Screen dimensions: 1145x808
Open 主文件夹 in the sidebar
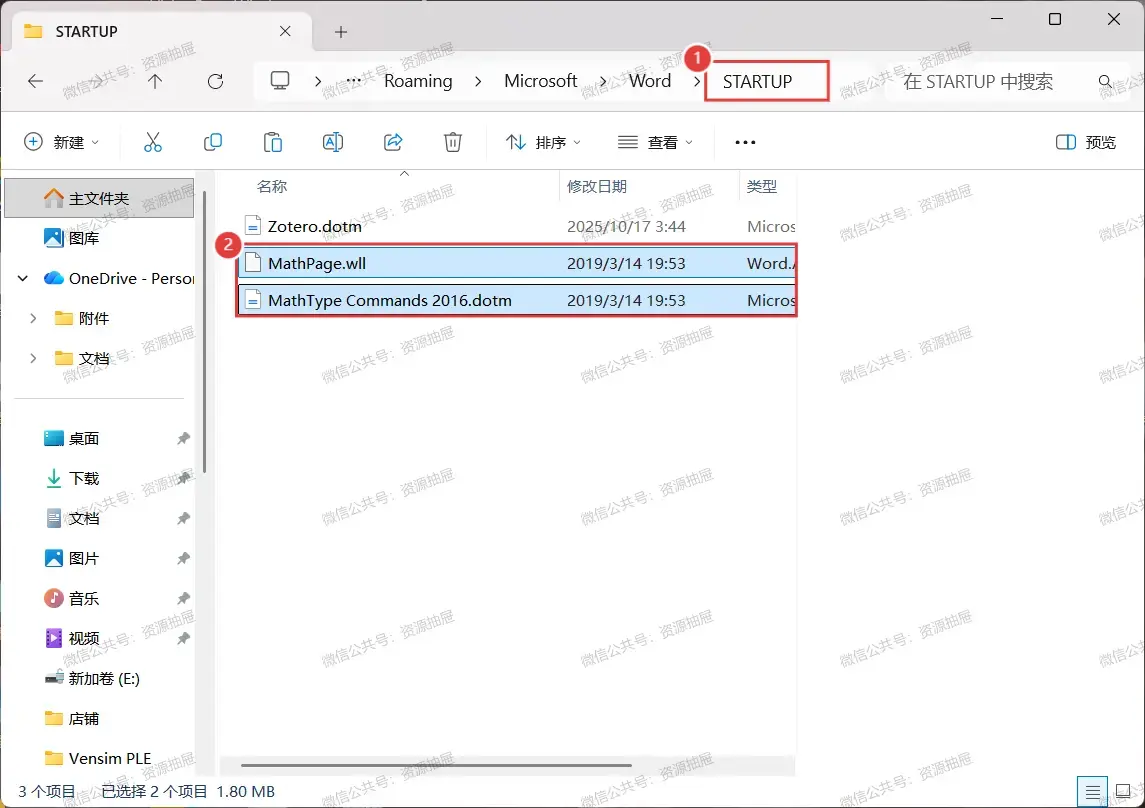[x=99, y=198]
